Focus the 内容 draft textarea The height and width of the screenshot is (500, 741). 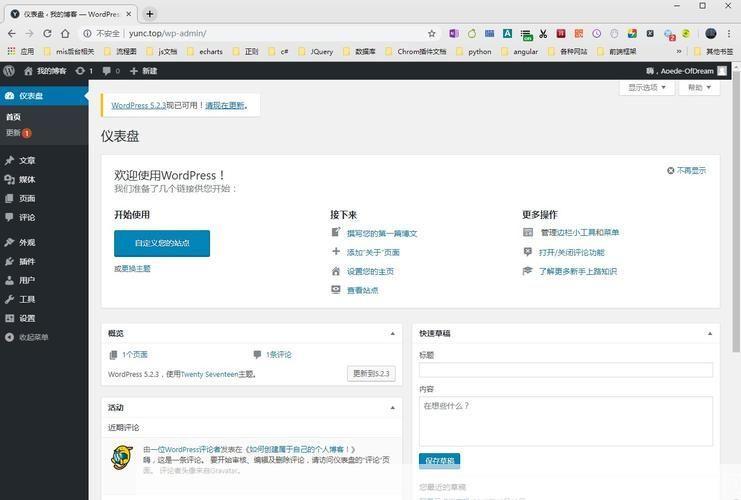566,421
